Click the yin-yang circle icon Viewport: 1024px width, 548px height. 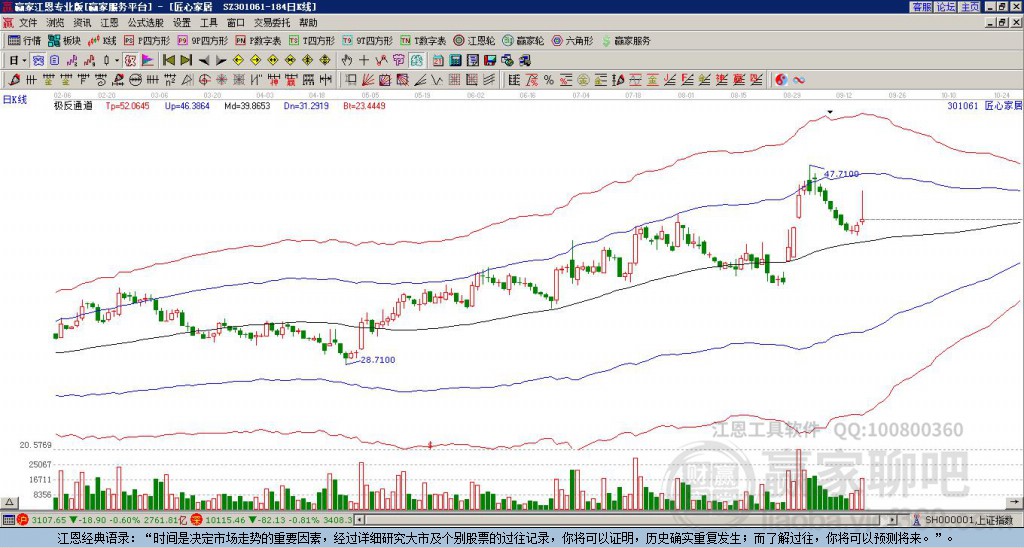coord(781,80)
